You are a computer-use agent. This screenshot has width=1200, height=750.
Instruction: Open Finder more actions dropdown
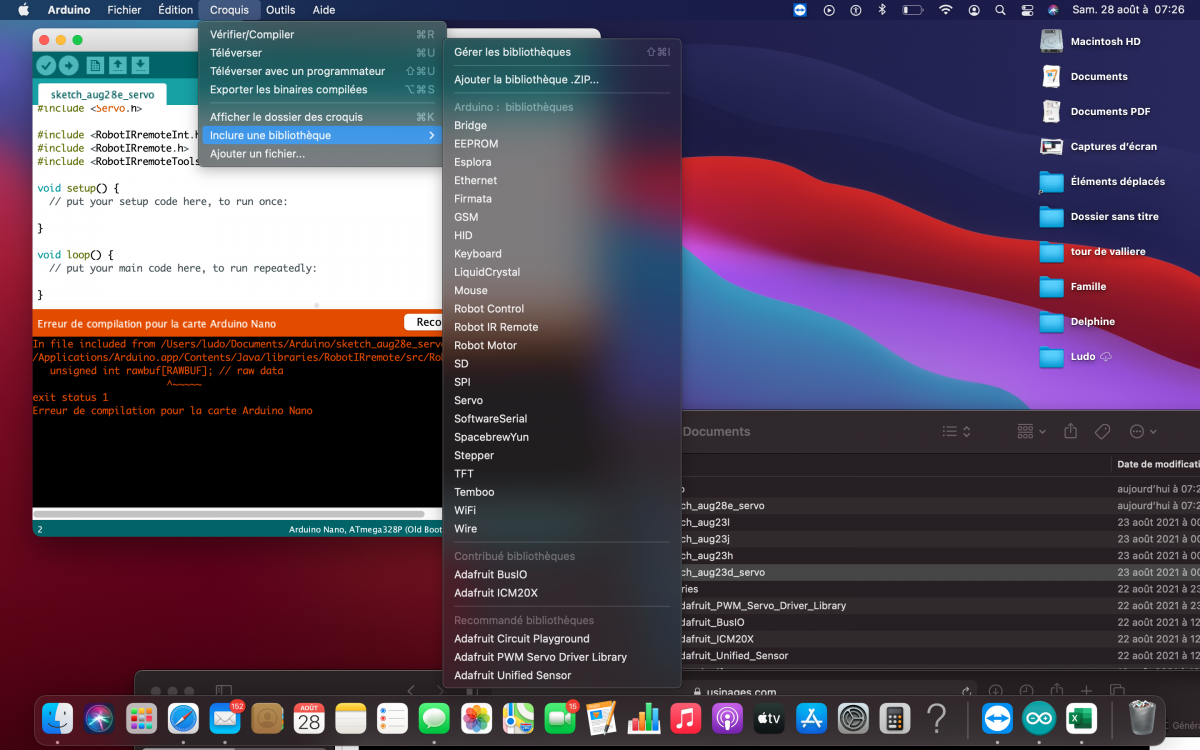(x=1143, y=431)
